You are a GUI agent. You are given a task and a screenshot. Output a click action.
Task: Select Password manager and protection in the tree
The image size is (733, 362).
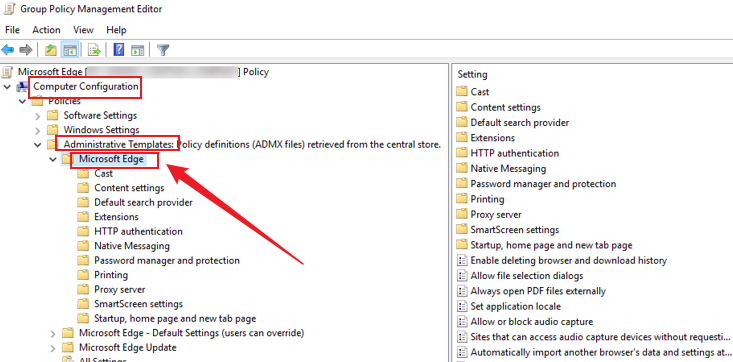[x=167, y=261]
